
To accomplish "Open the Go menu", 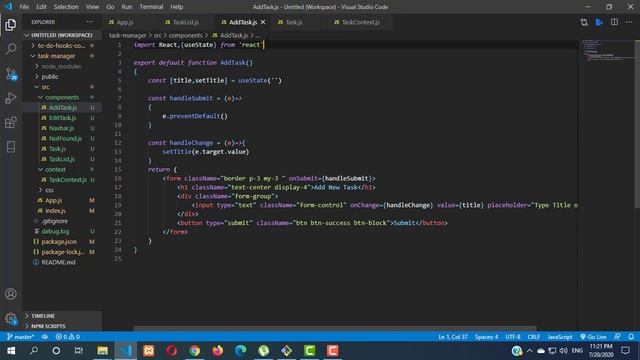I will (x=110, y=7).
